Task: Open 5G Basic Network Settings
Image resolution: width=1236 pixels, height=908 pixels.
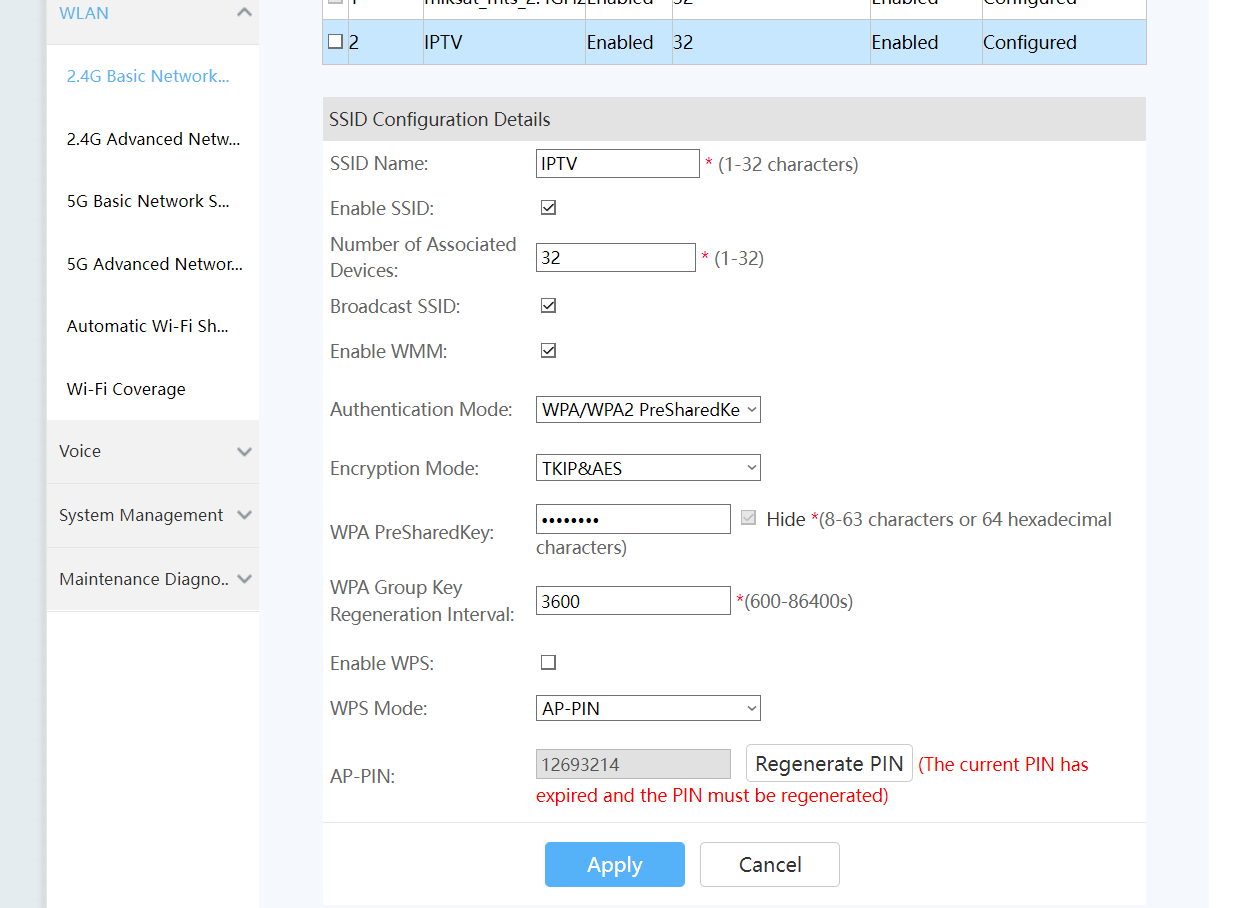Action: [148, 201]
